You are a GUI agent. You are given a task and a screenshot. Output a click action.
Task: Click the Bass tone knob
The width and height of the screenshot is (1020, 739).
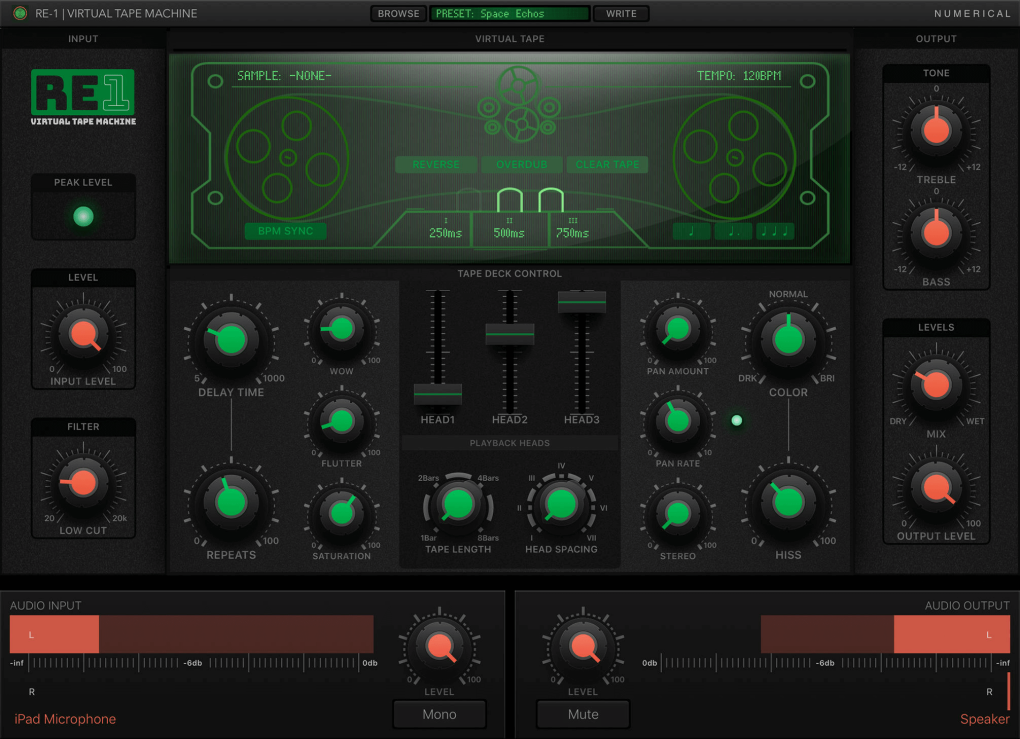coord(936,233)
